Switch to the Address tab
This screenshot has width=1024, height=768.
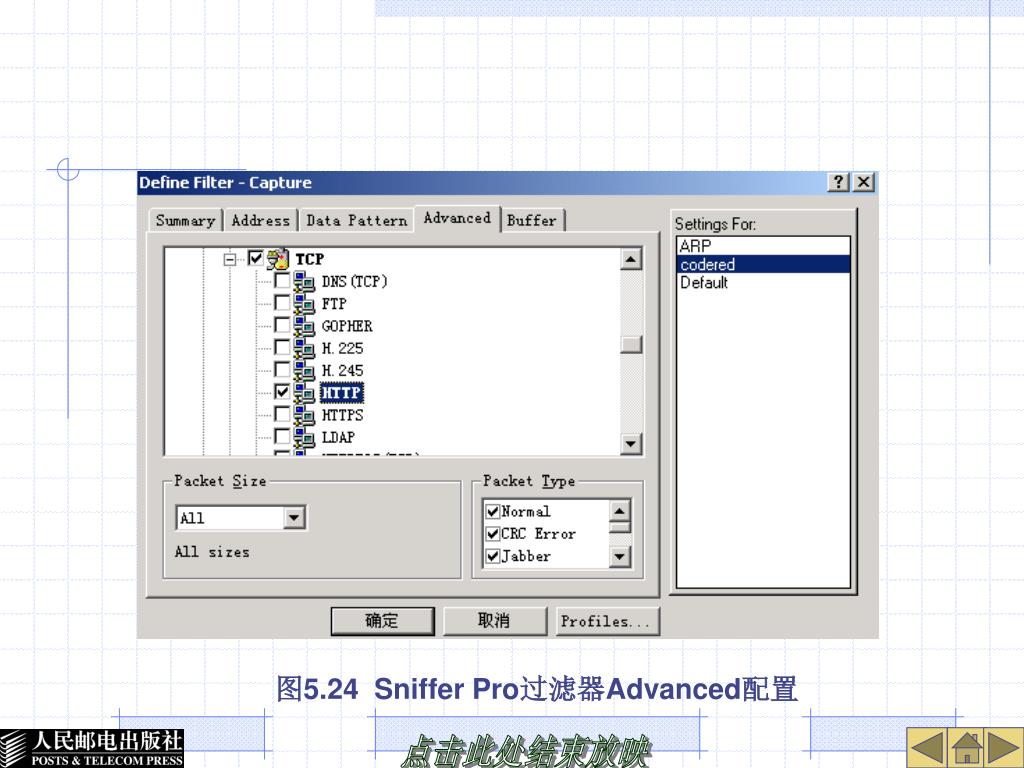tap(261, 221)
